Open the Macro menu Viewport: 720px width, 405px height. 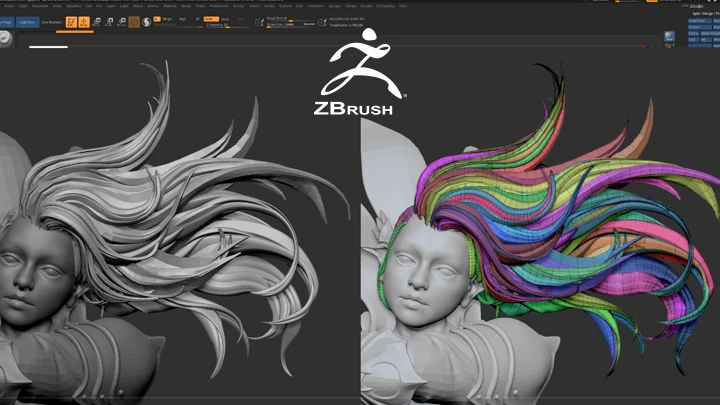click(x=138, y=6)
